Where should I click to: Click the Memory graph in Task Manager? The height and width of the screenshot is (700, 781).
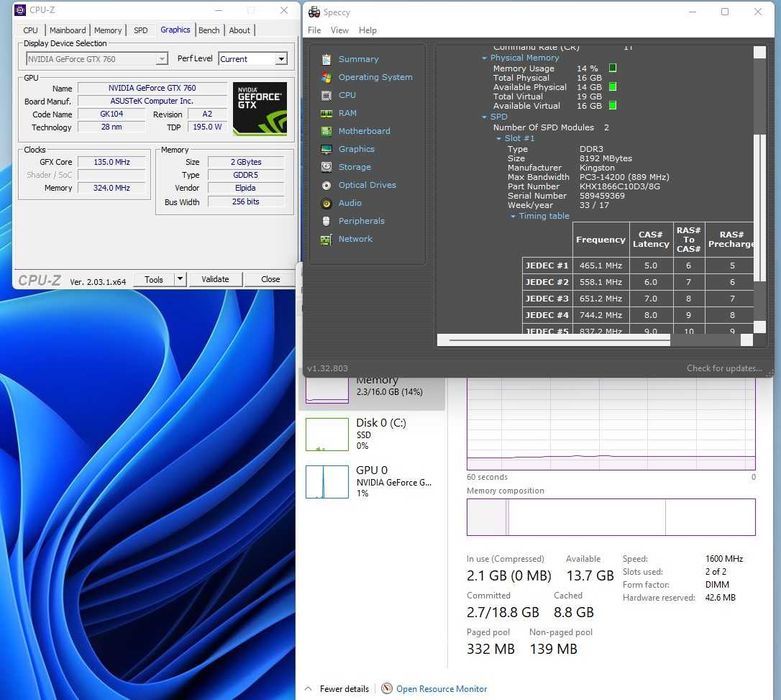point(611,424)
